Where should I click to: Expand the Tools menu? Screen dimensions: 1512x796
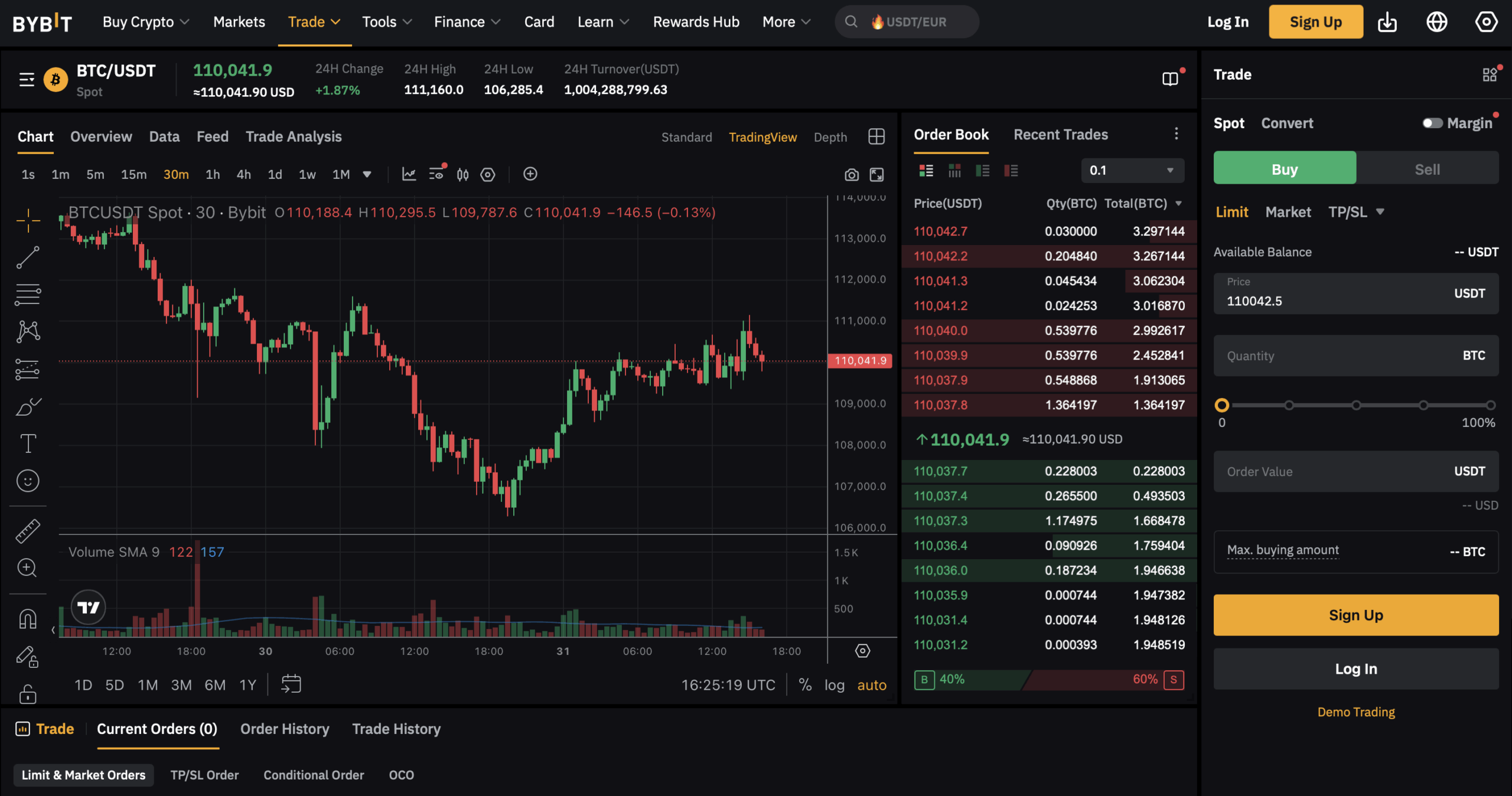(x=387, y=22)
